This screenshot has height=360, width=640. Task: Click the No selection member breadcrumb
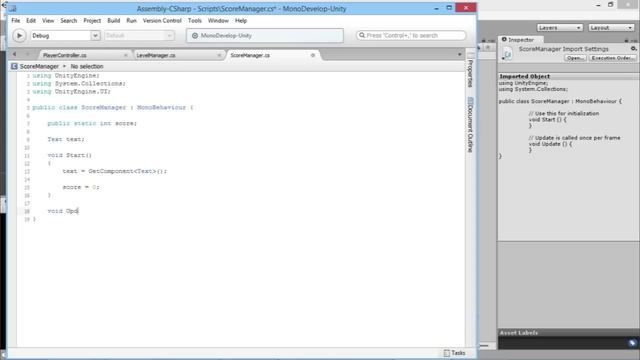(x=87, y=66)
